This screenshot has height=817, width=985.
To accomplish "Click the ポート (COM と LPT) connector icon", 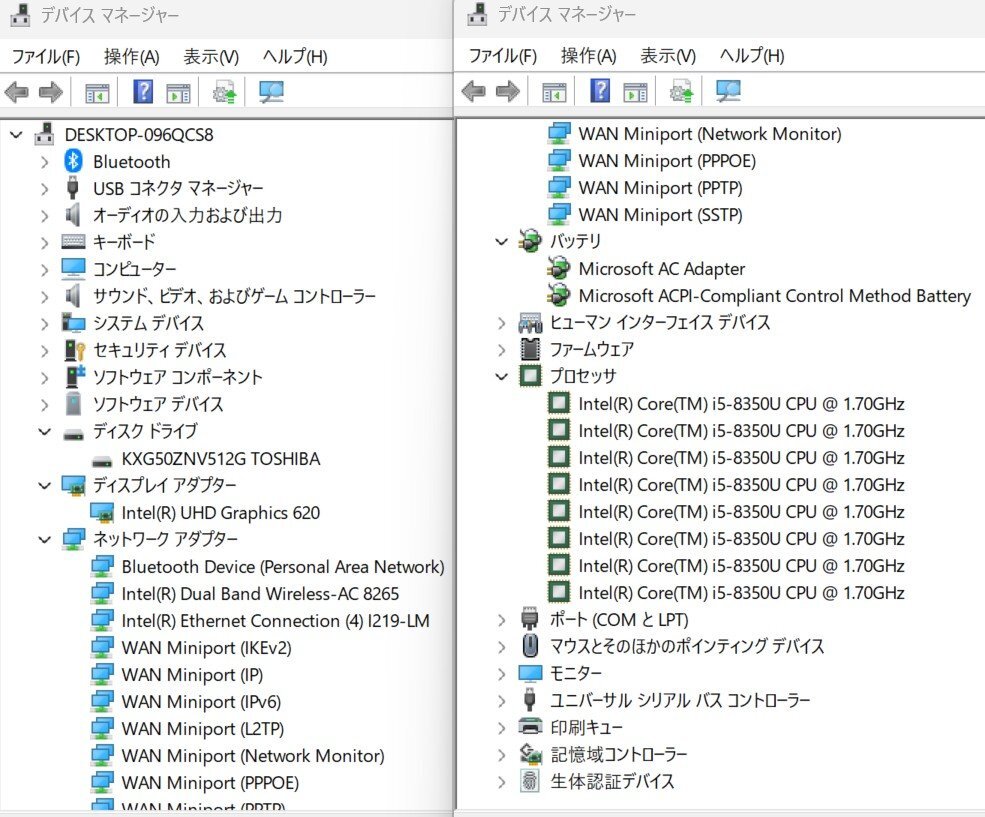I will (530, 619).
